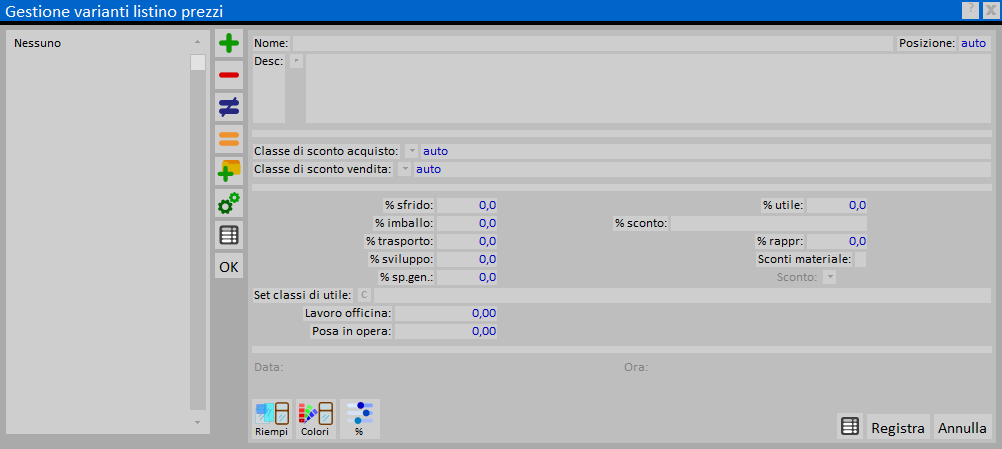
Task: Select the Nessuno item in the list
Action: point(38,43)
